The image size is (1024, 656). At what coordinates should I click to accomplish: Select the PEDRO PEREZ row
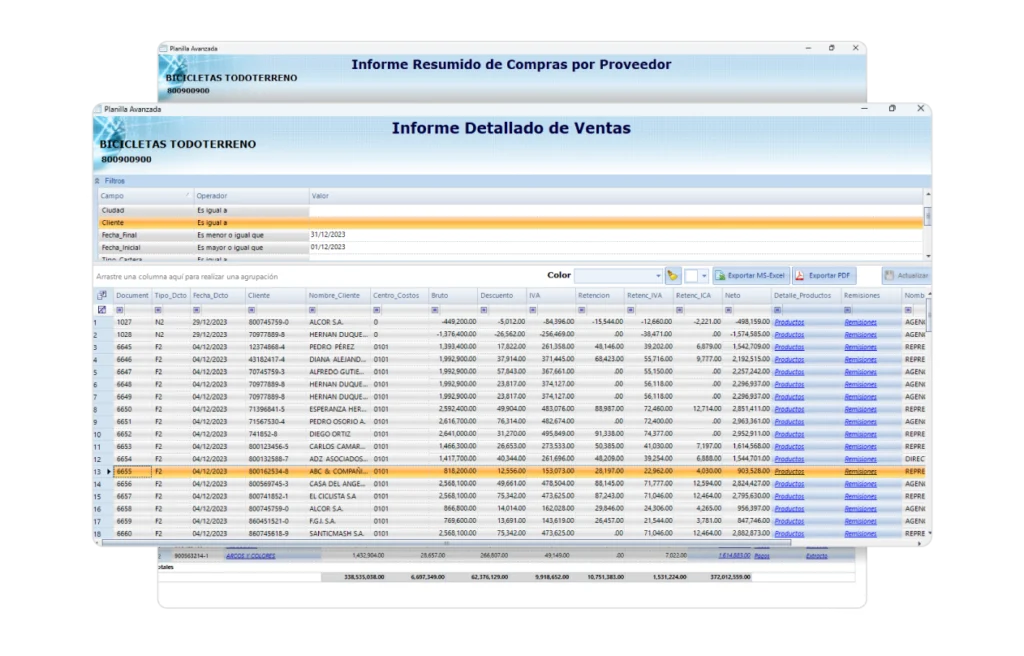point(509,347)
